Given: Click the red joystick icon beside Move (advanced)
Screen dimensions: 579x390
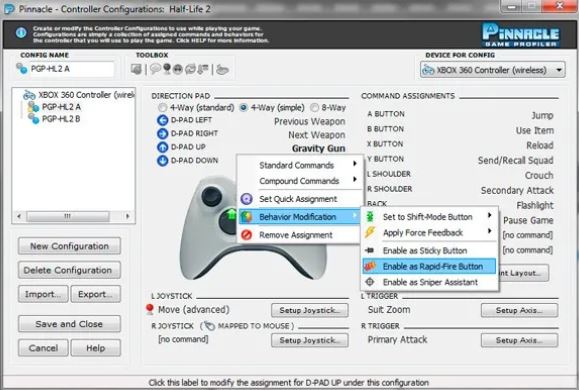Looking at the screenshot, I should pyautogui.click(x=150, y=309).
